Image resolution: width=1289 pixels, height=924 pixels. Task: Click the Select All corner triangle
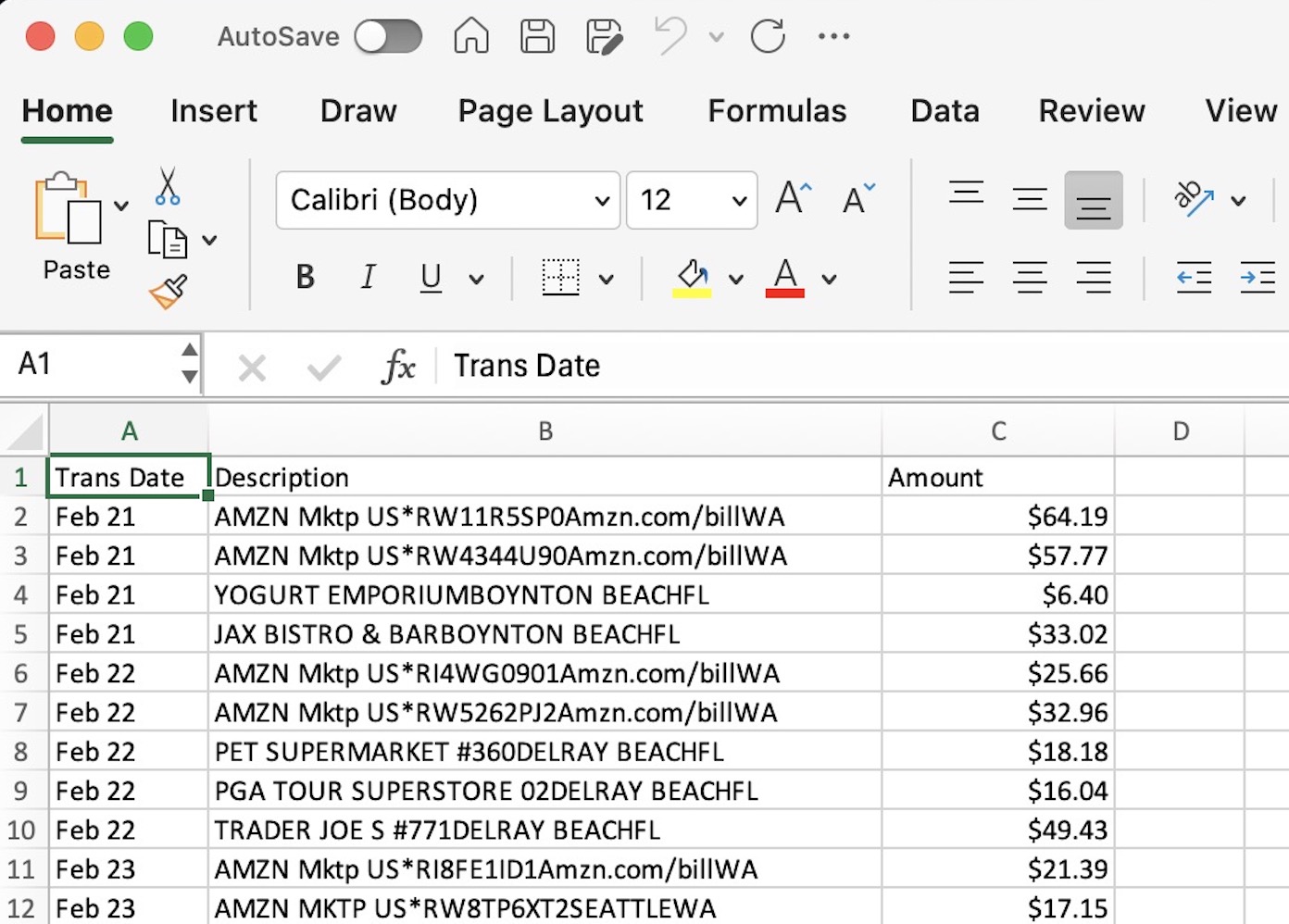[24, 432]
